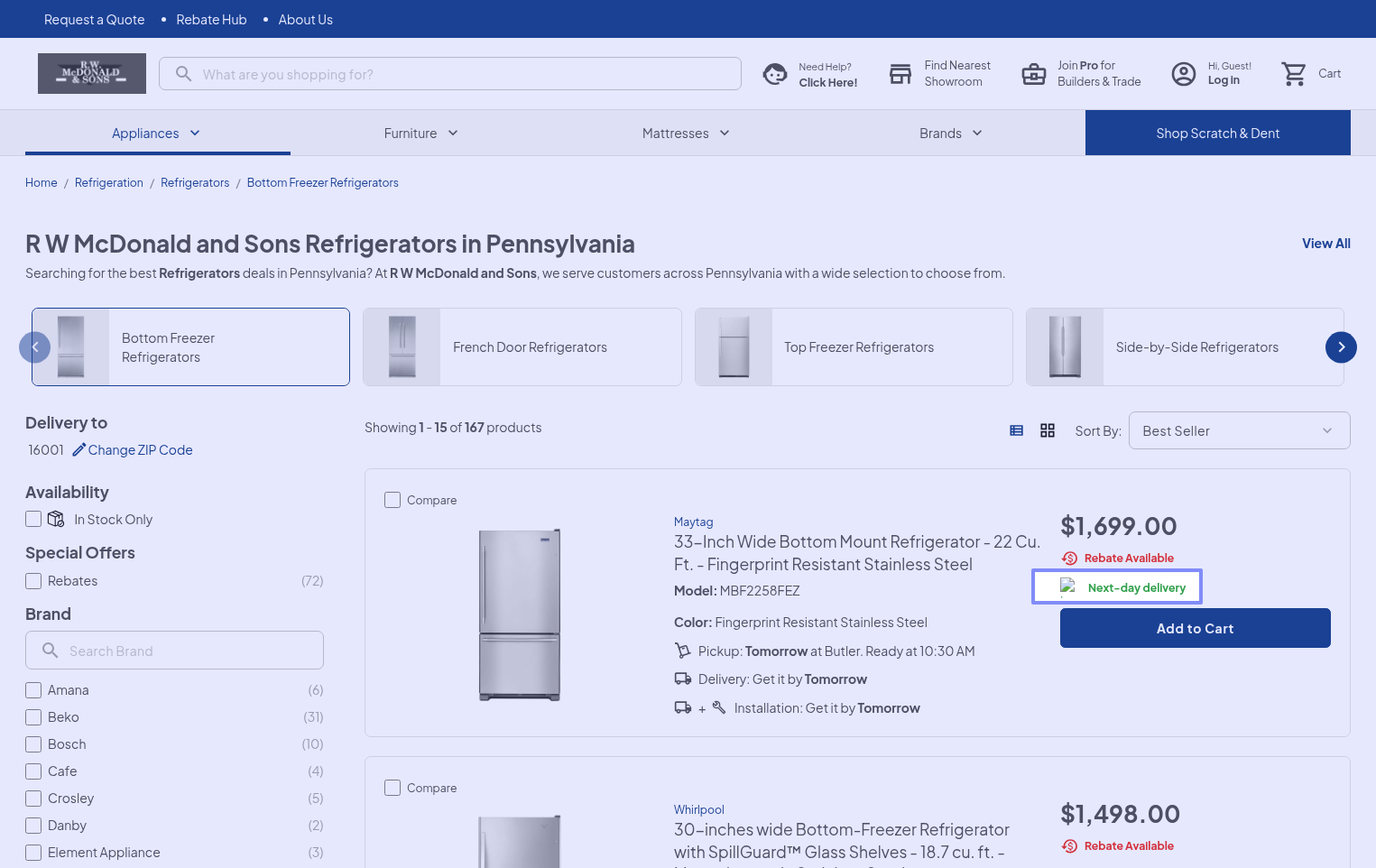The height and width of the screenshot is (868, 1376).
Task: Open the Sort By Best Seller dropdown
Action: click(x=1238, y=431)
